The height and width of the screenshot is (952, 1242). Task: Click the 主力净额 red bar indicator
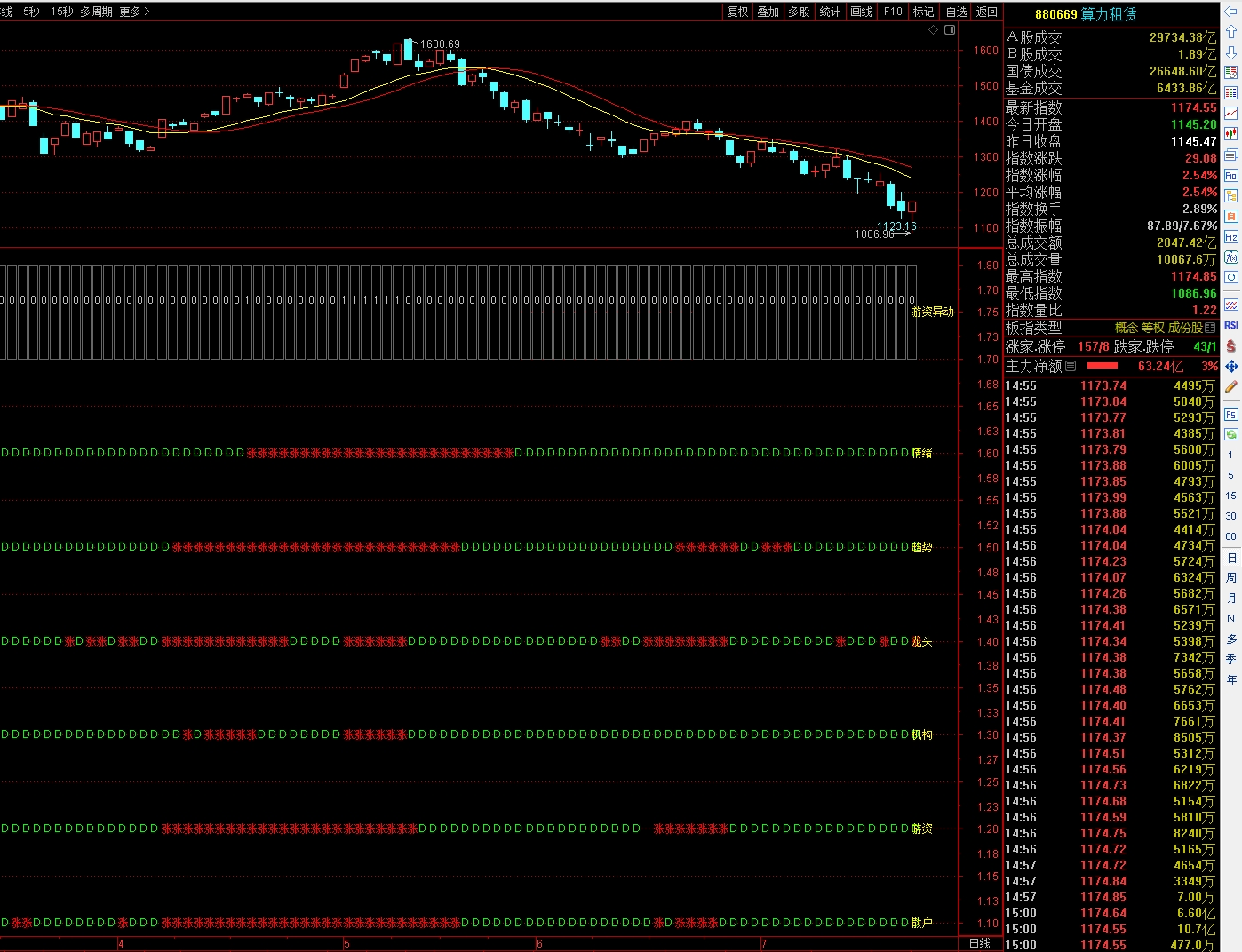coord(1102,366)
